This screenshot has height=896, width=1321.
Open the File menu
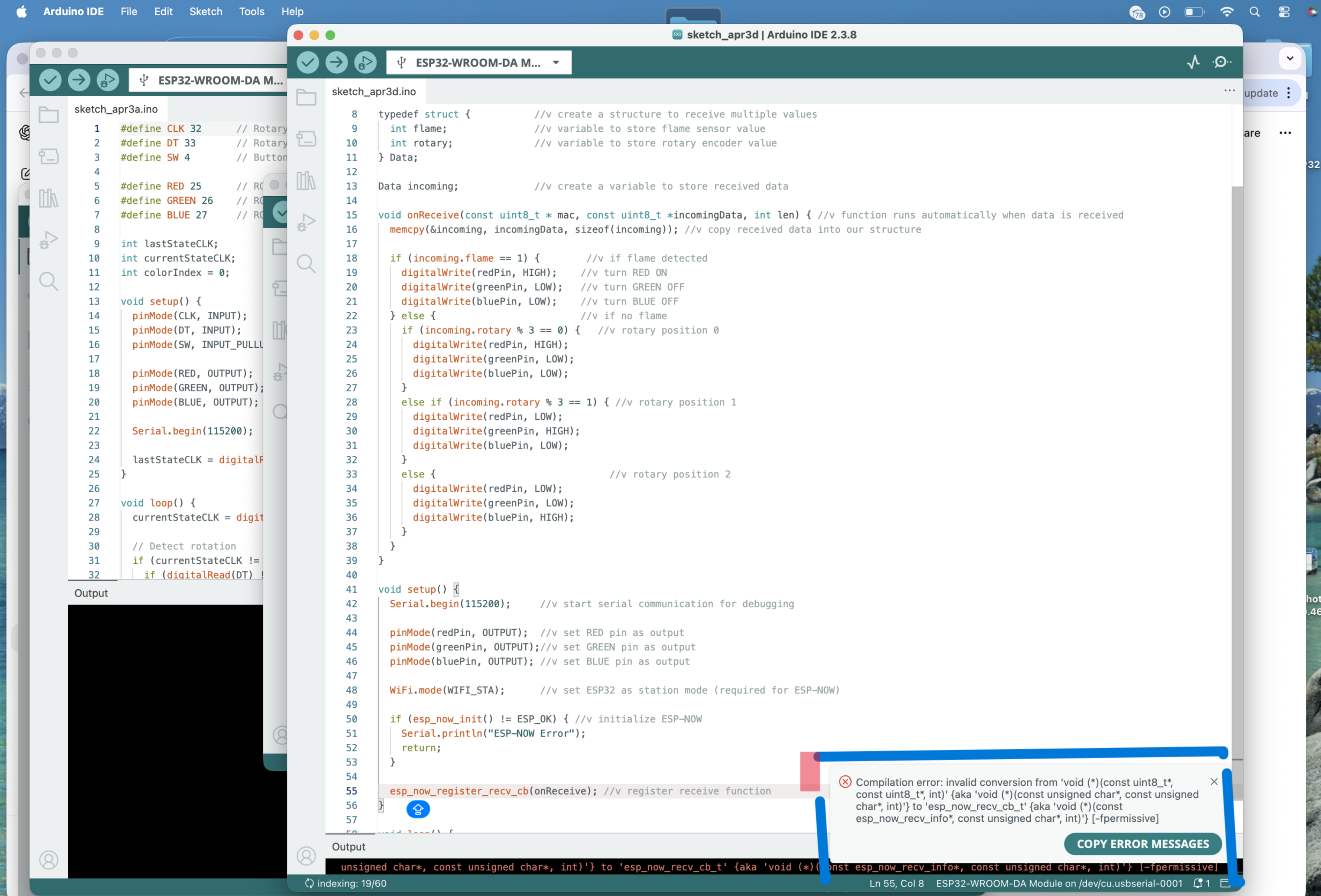tap(129, 12)
